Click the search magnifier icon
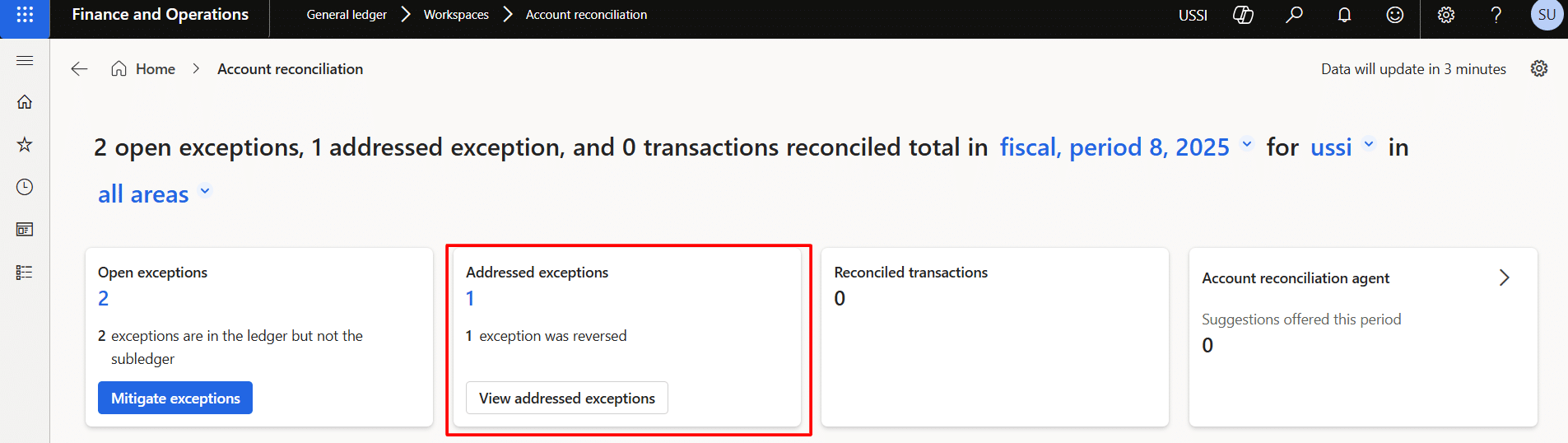Viewport: 1568px width, 443px height. (x=1294, y=15)
